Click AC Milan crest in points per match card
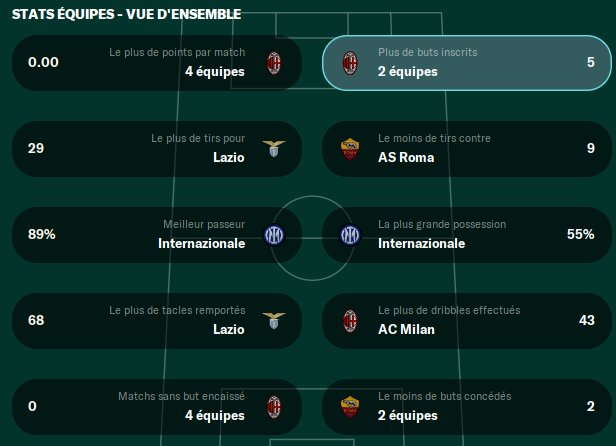 click(x=274, y=63)
